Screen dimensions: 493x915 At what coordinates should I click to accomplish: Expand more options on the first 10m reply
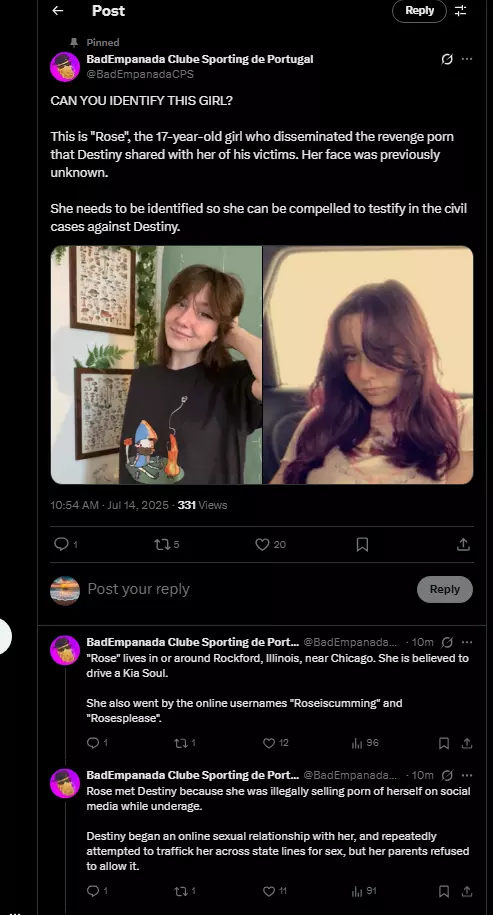(x=467, y=642)
